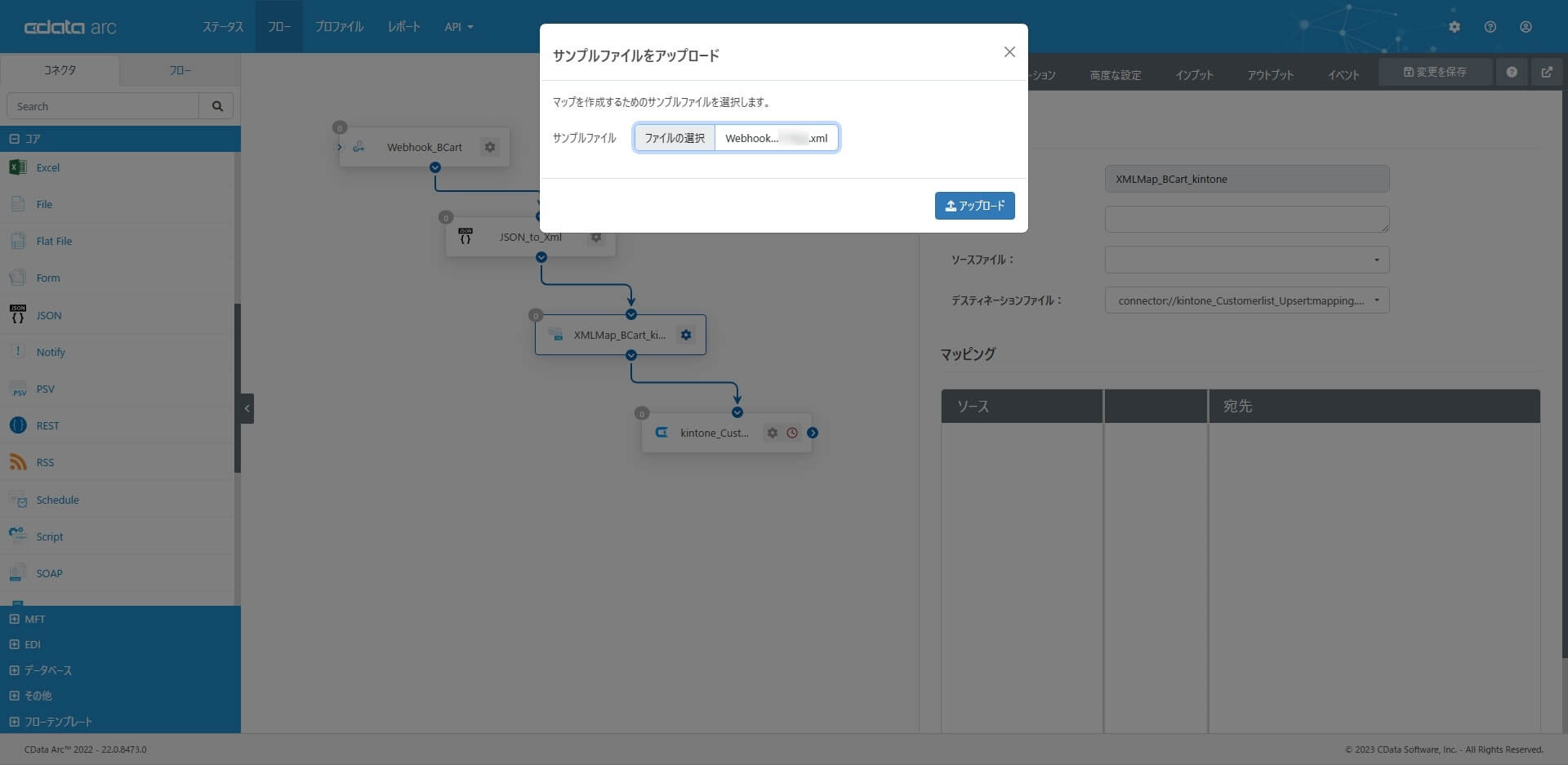
Task: Select the JSON_to_Xml flow node
Action: pyautogui.click(x=530, y=237)
